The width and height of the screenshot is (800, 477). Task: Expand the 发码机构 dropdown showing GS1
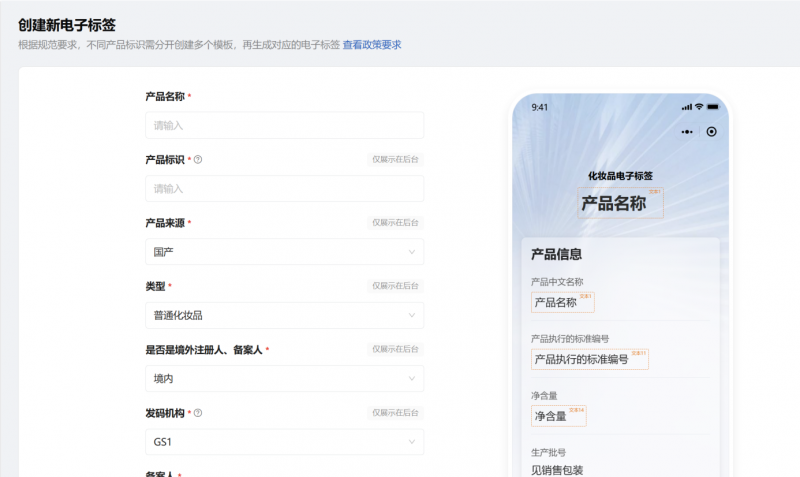(284, 442)
